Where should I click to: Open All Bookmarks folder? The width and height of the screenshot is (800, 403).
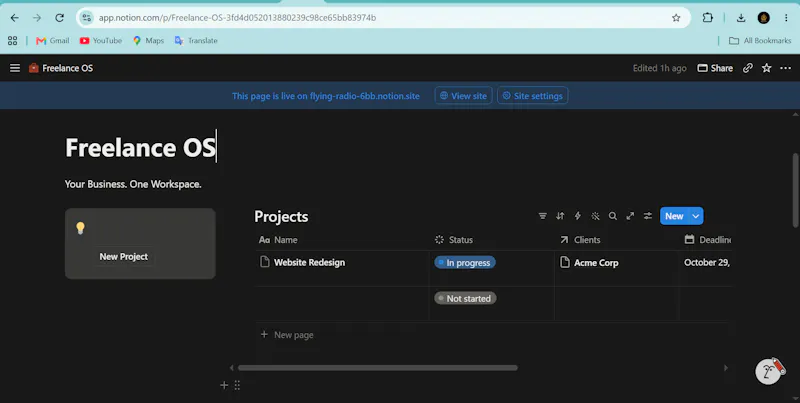760,40
